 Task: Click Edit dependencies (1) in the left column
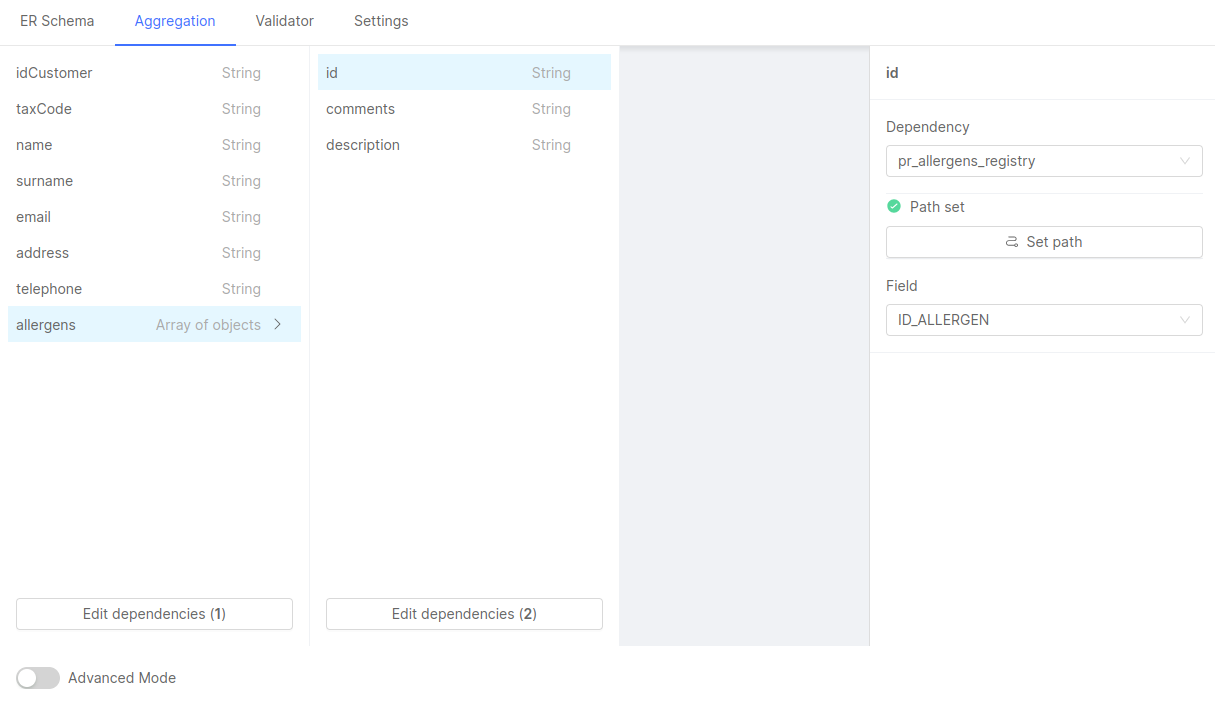[154, 614]
